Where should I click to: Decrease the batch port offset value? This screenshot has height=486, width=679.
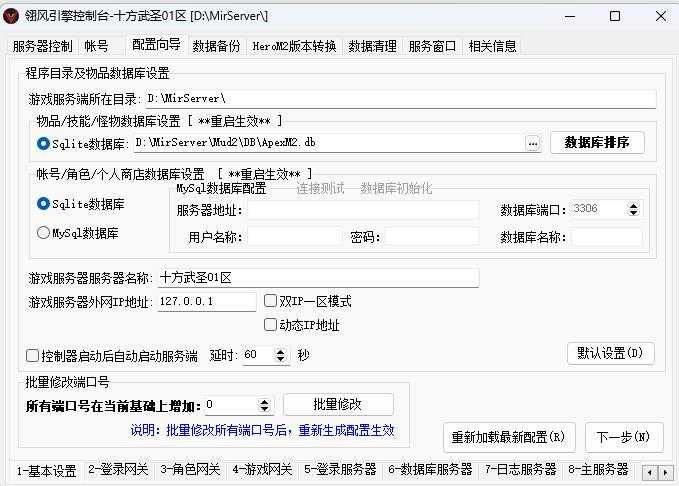(264, 409)
